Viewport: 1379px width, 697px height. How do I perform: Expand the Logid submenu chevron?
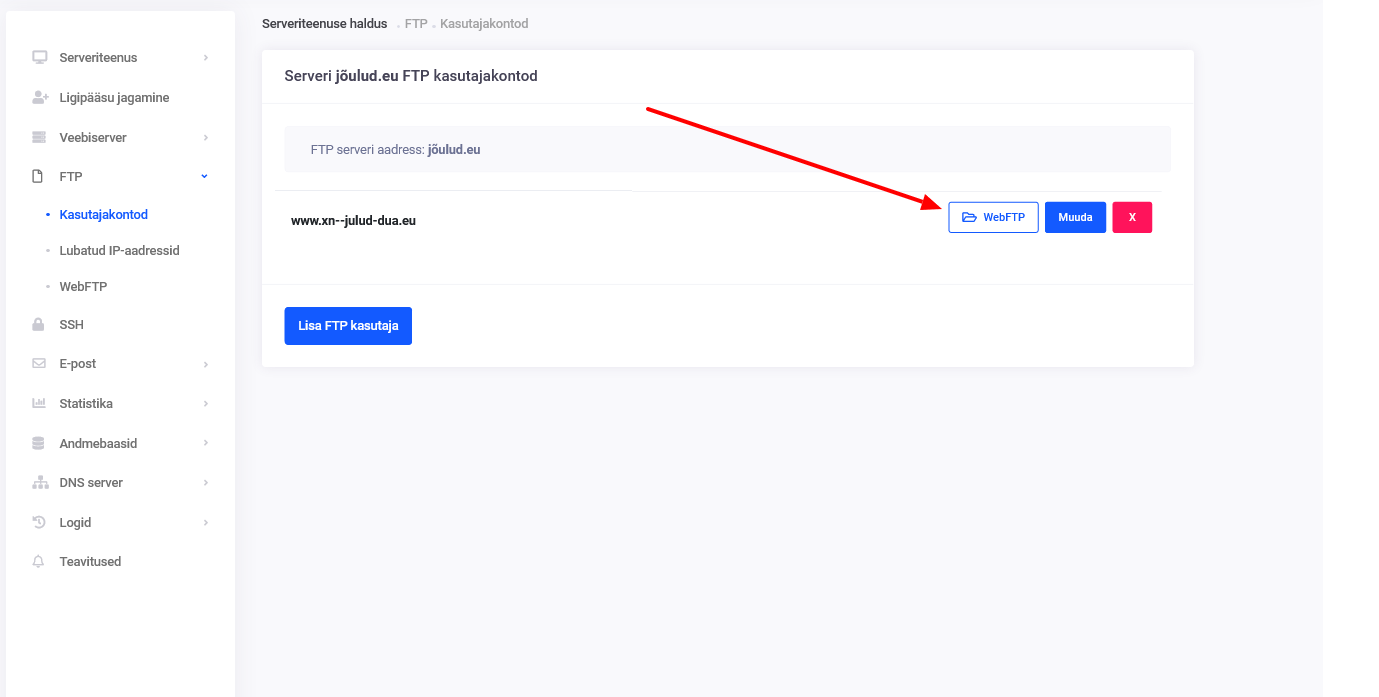pos(205,523)
